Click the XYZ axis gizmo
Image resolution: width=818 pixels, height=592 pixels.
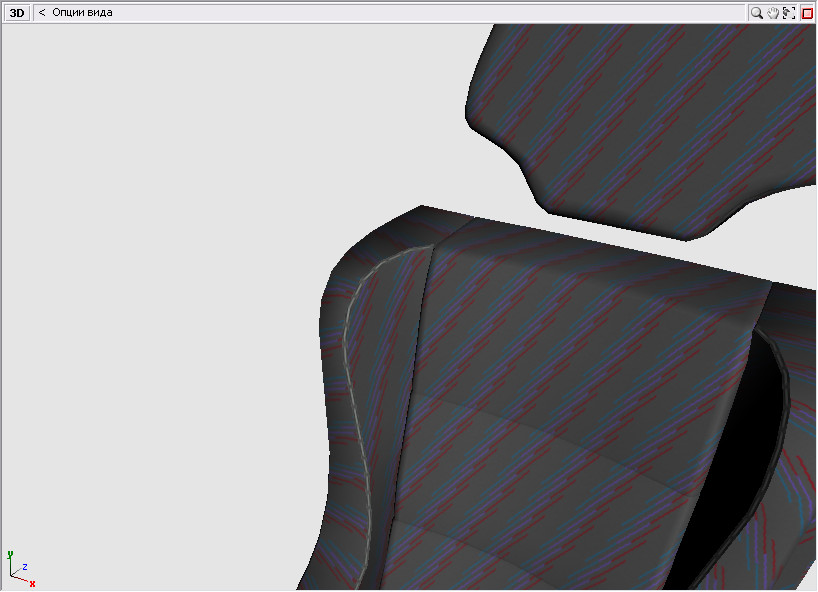[x=21, y=569]
